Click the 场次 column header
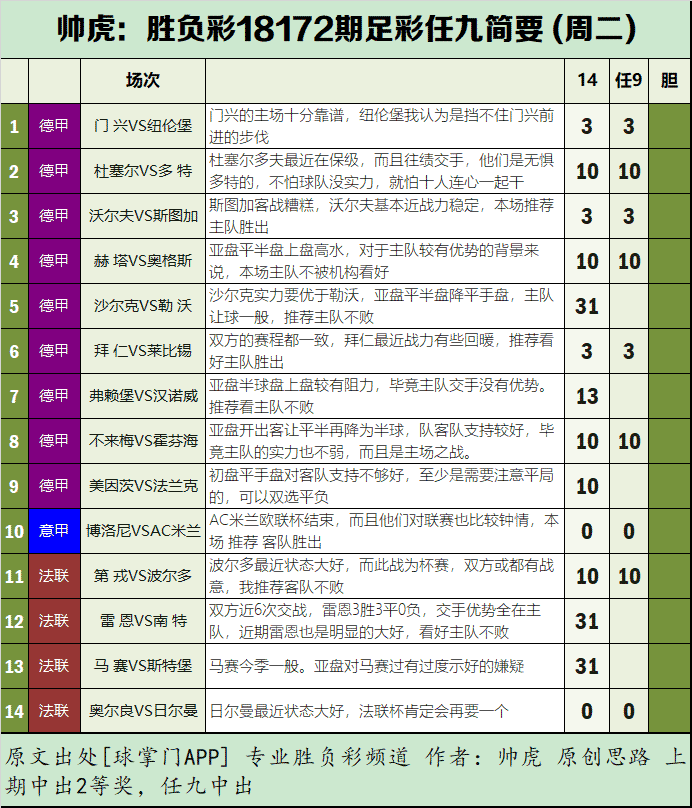Image resolution: width=692 pixels, height=808 pixels. (143, 80)
